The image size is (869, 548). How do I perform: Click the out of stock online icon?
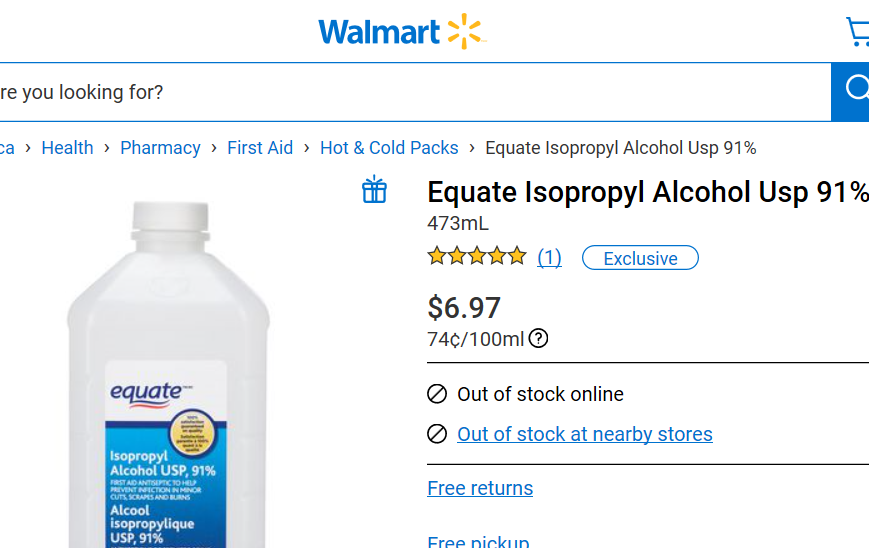click(437, 394)
